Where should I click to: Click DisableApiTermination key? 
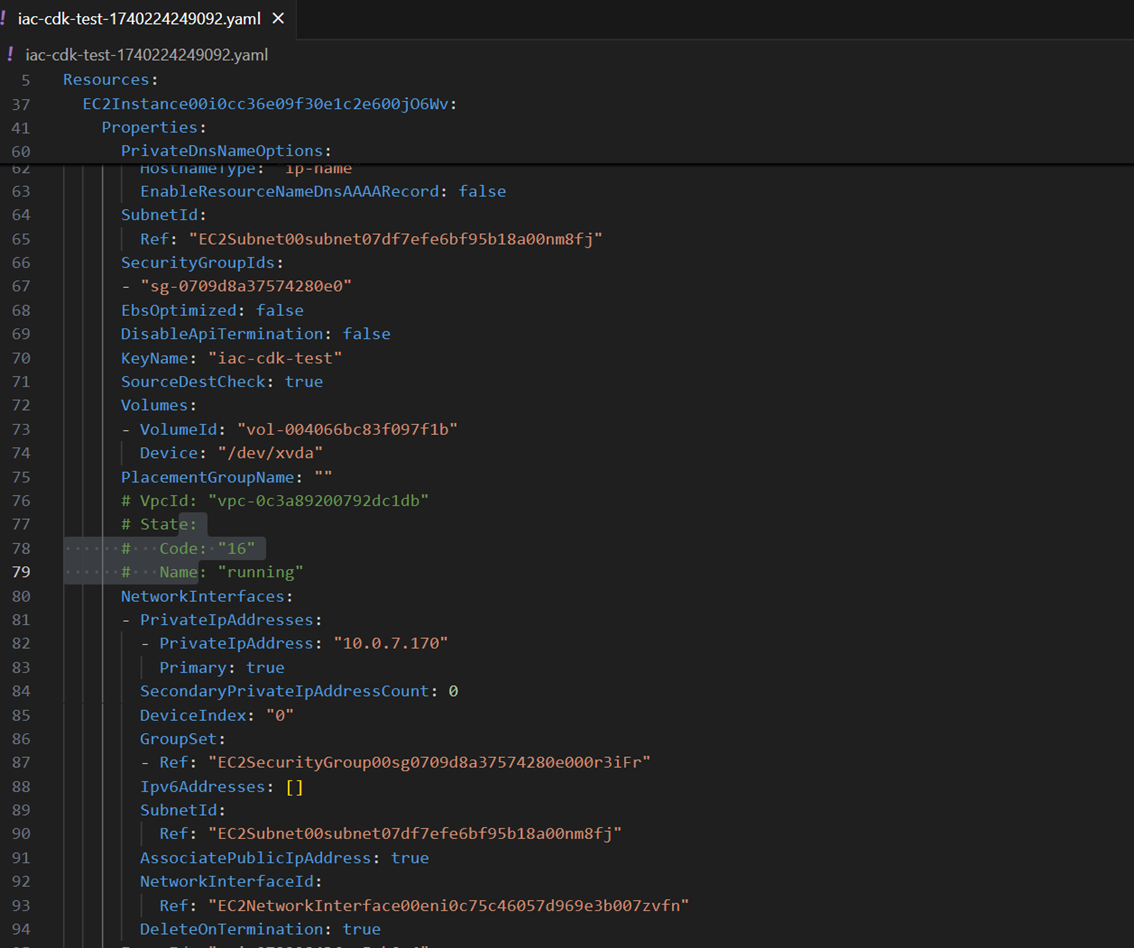[221, 334]
